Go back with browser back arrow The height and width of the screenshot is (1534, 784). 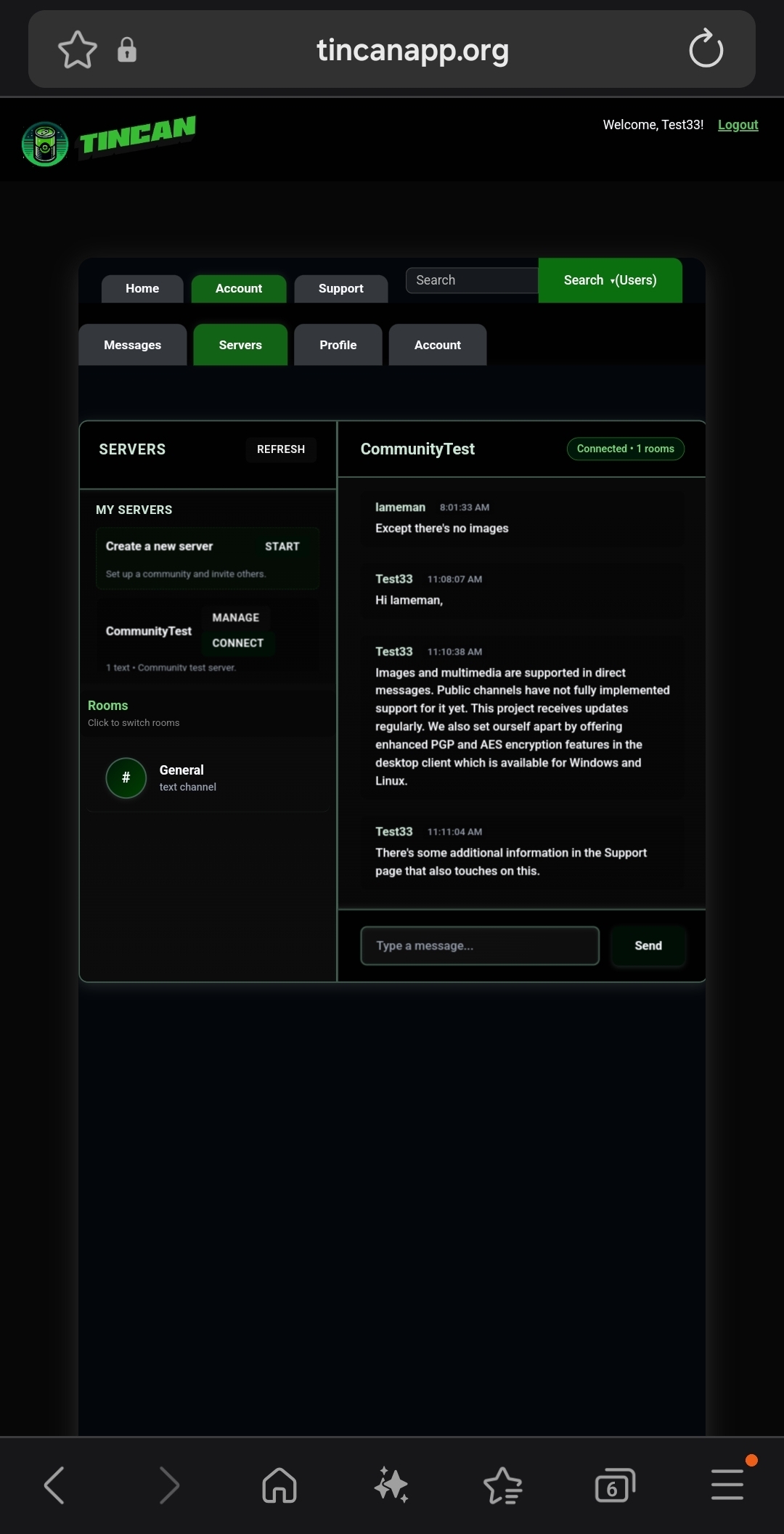coord(54,1485)
